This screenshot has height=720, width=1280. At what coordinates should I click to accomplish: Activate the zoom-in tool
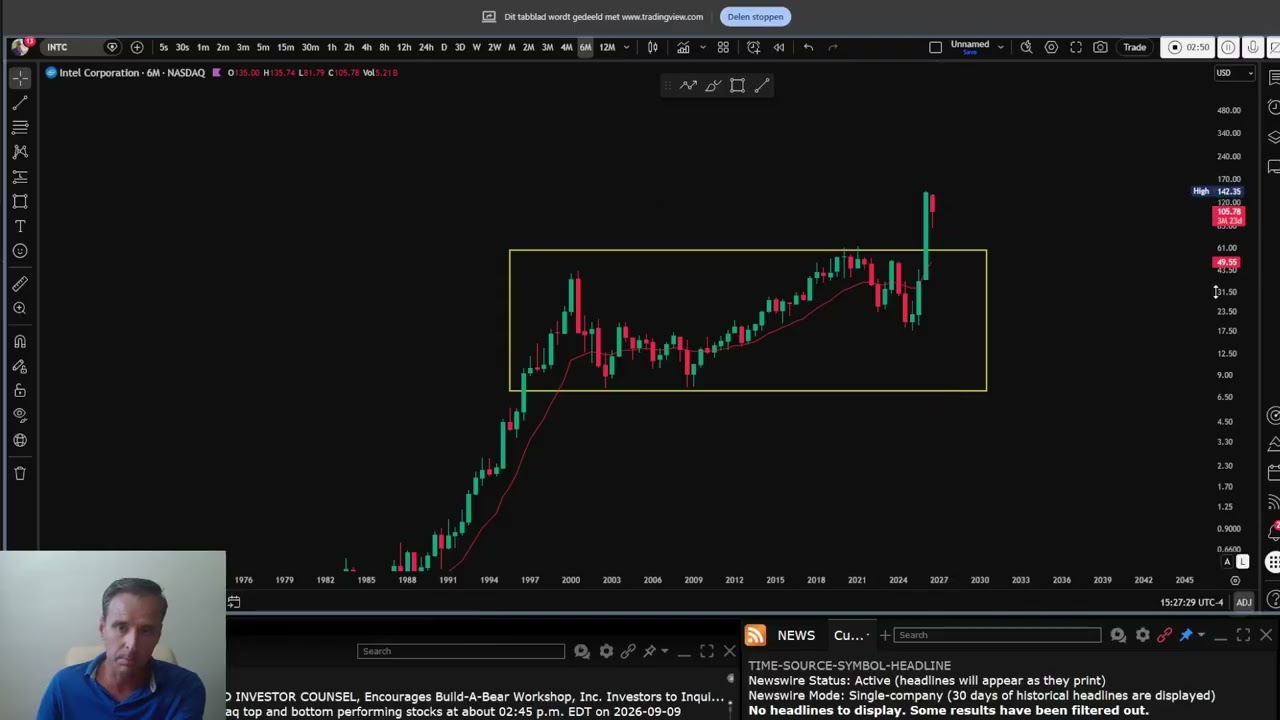tap(20, 308)
